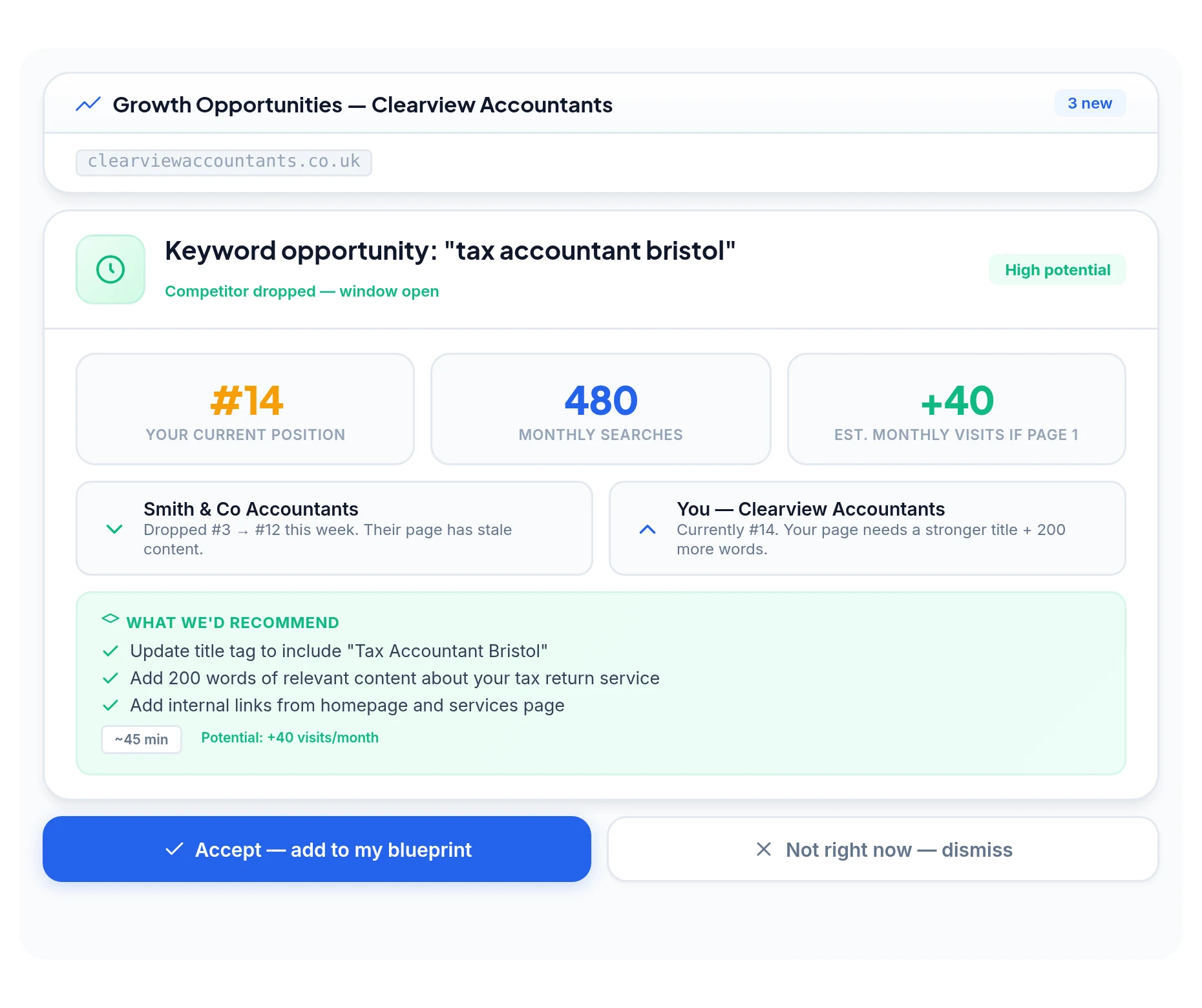Click the ~45 min time estimate chip

tap(142, 739)
